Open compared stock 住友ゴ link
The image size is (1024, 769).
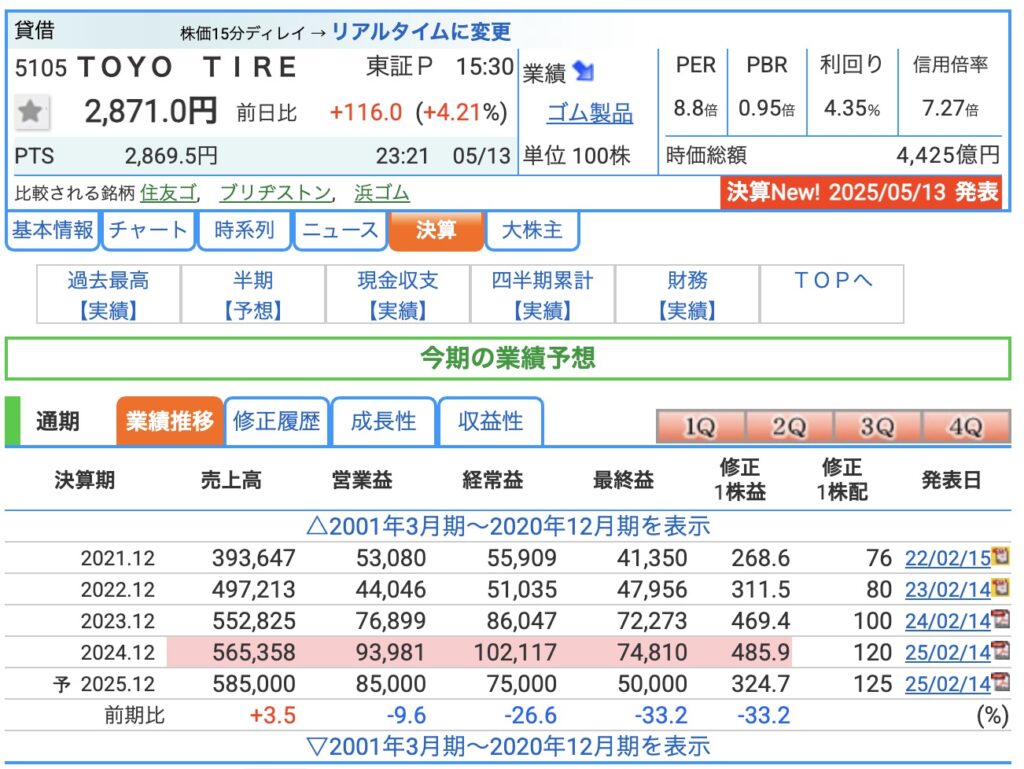[168, 193]
